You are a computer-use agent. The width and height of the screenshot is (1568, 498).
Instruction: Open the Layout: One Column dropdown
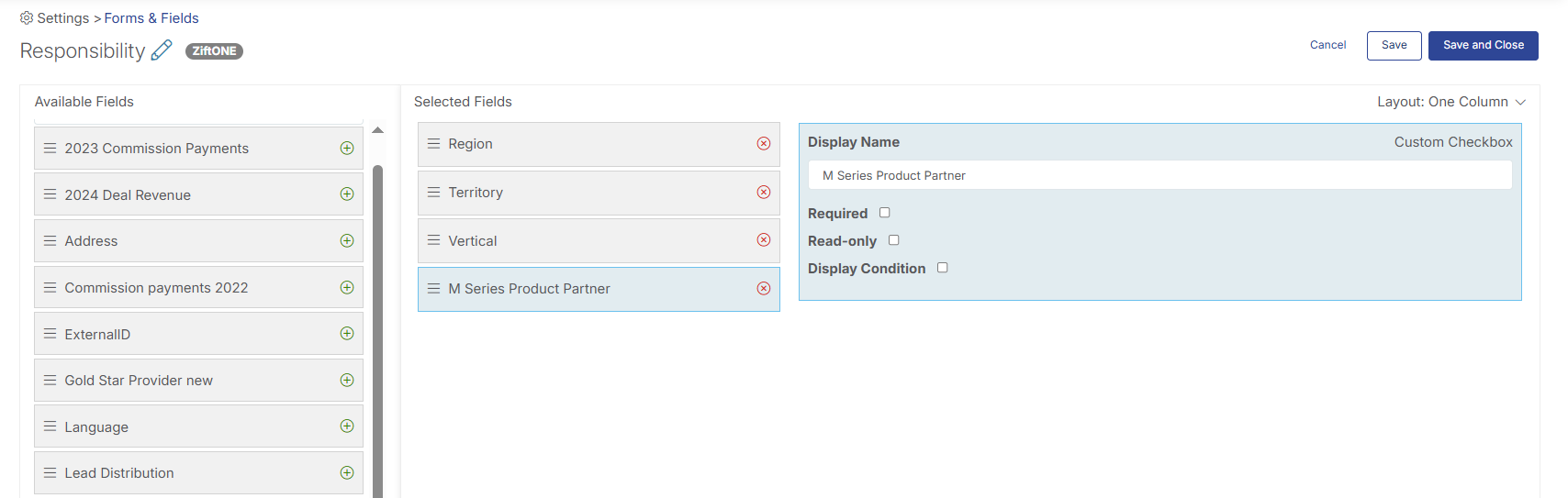click(x=1450, y=102)
